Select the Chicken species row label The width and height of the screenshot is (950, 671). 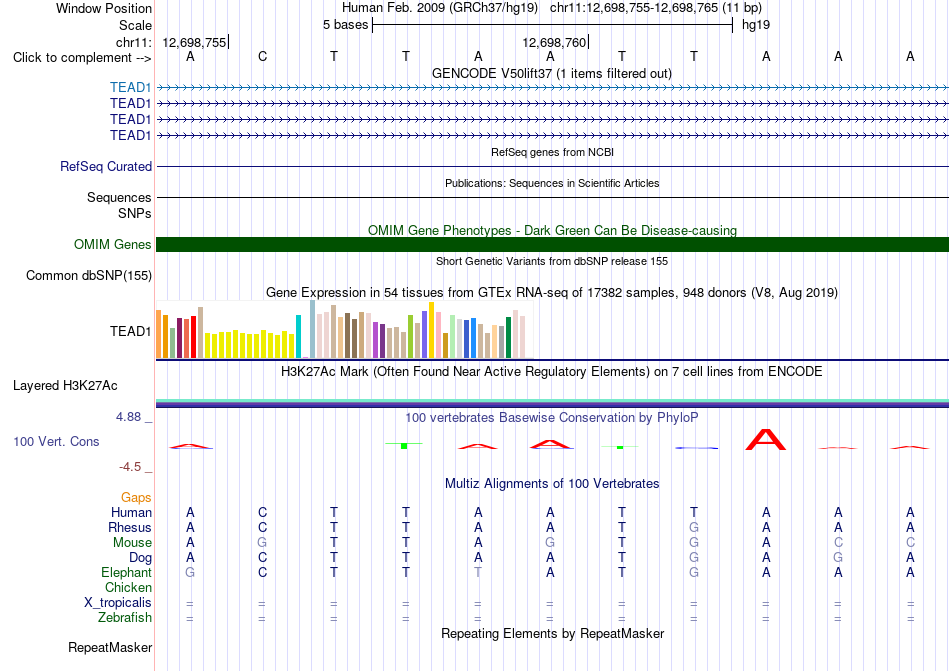pos(128,587)
